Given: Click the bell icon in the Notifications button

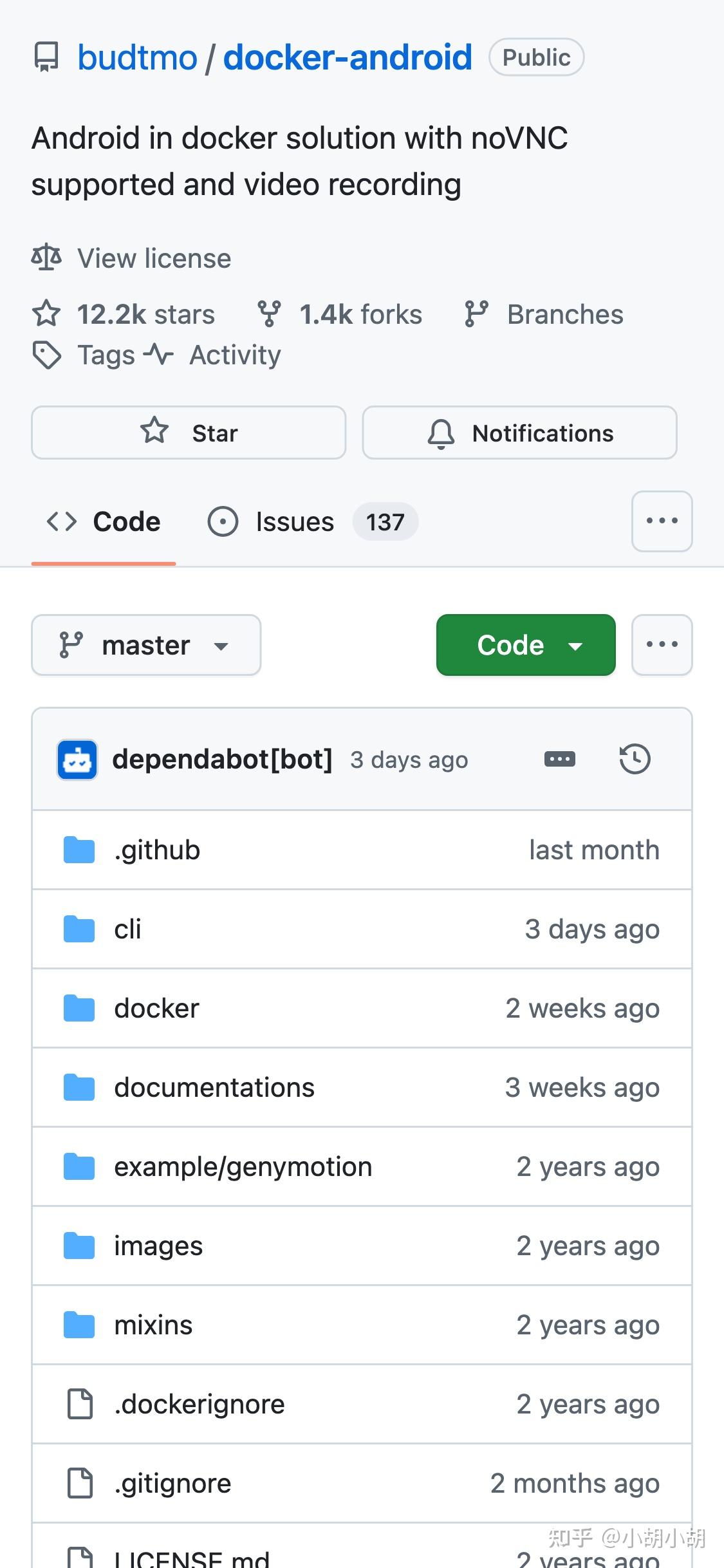Looking at the screenshot, I should tap(441, 433).
